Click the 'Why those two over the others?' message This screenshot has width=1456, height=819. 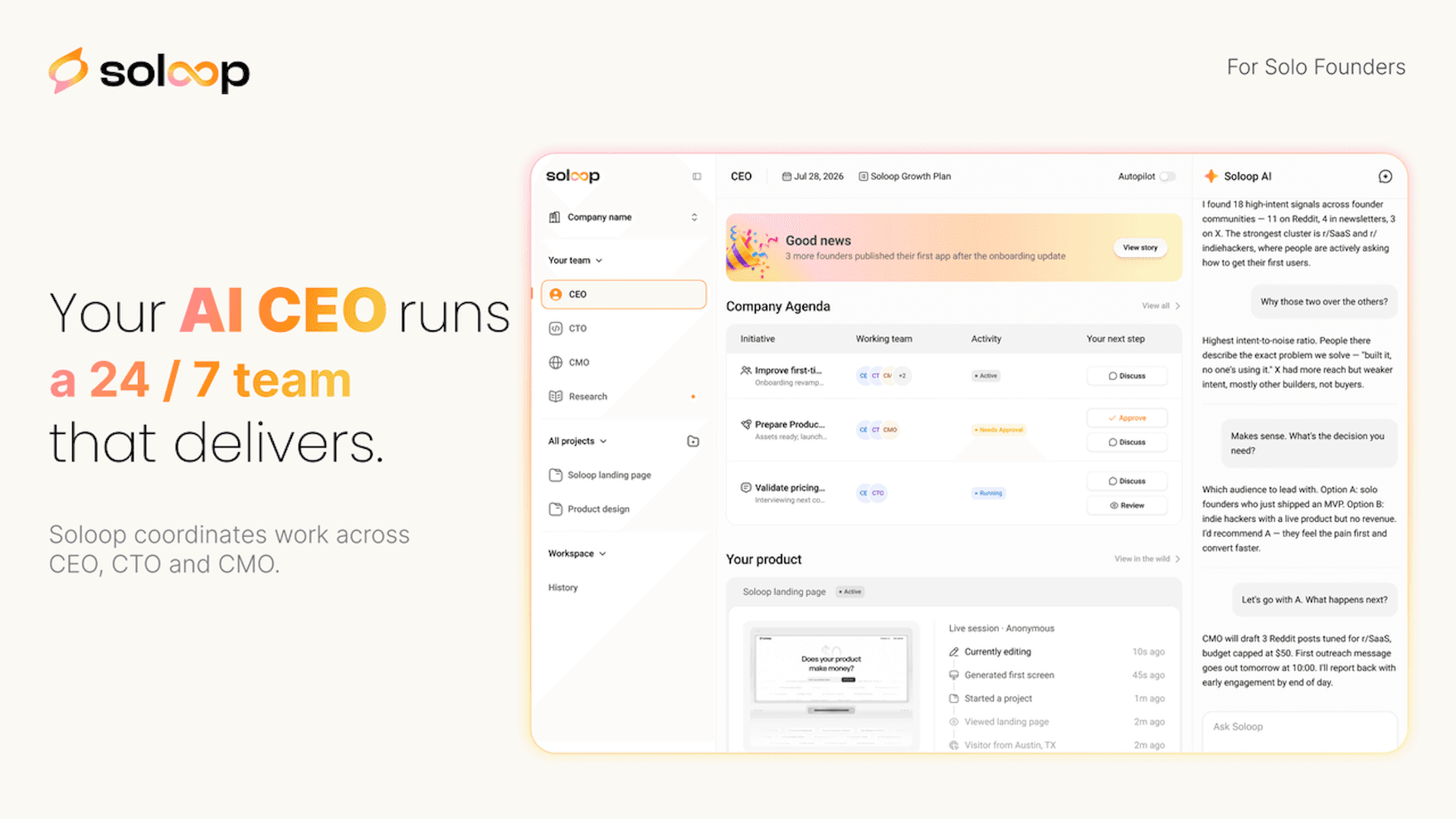coord(1324,302)
